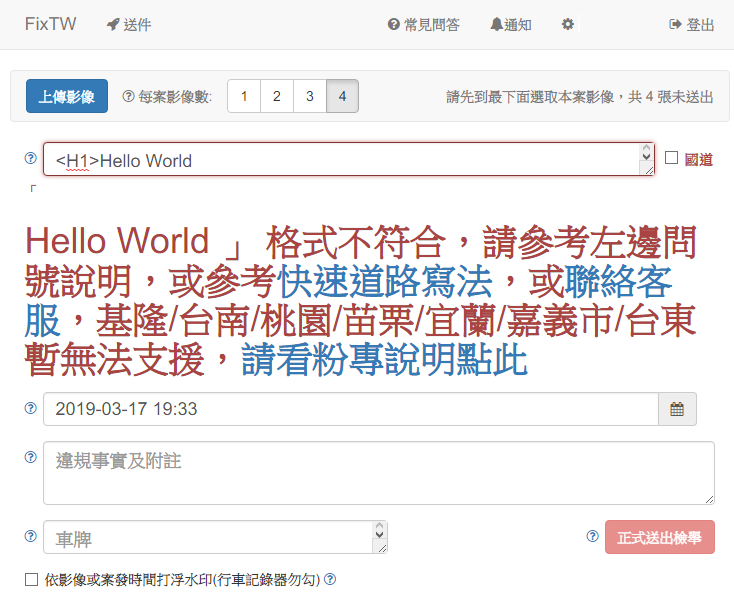Select 4 images per case

coord(342,96)
